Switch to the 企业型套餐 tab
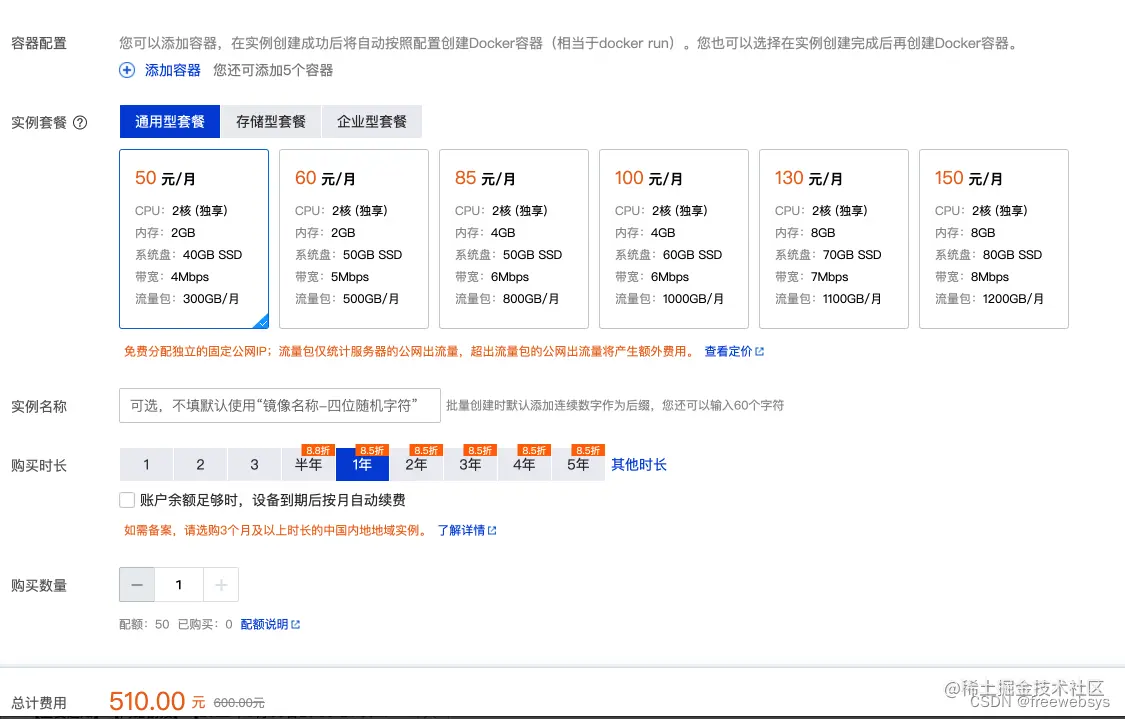The width and height of the screenshot is (1125, 719). [x=371, y=120]
